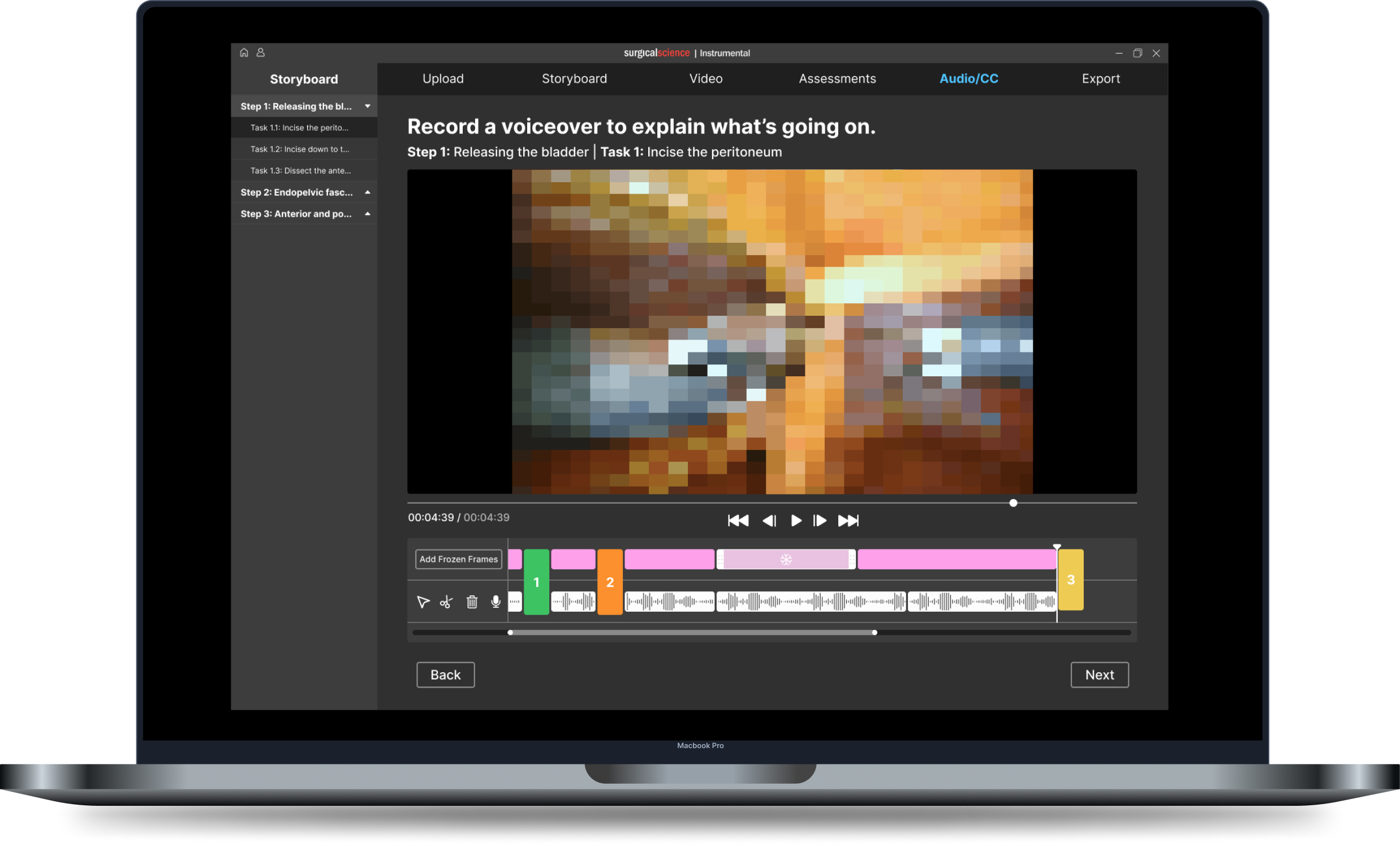Collapse Step 1: Releasing the bladder
This screenshot has width=1400, height=846.
[368, 106]
